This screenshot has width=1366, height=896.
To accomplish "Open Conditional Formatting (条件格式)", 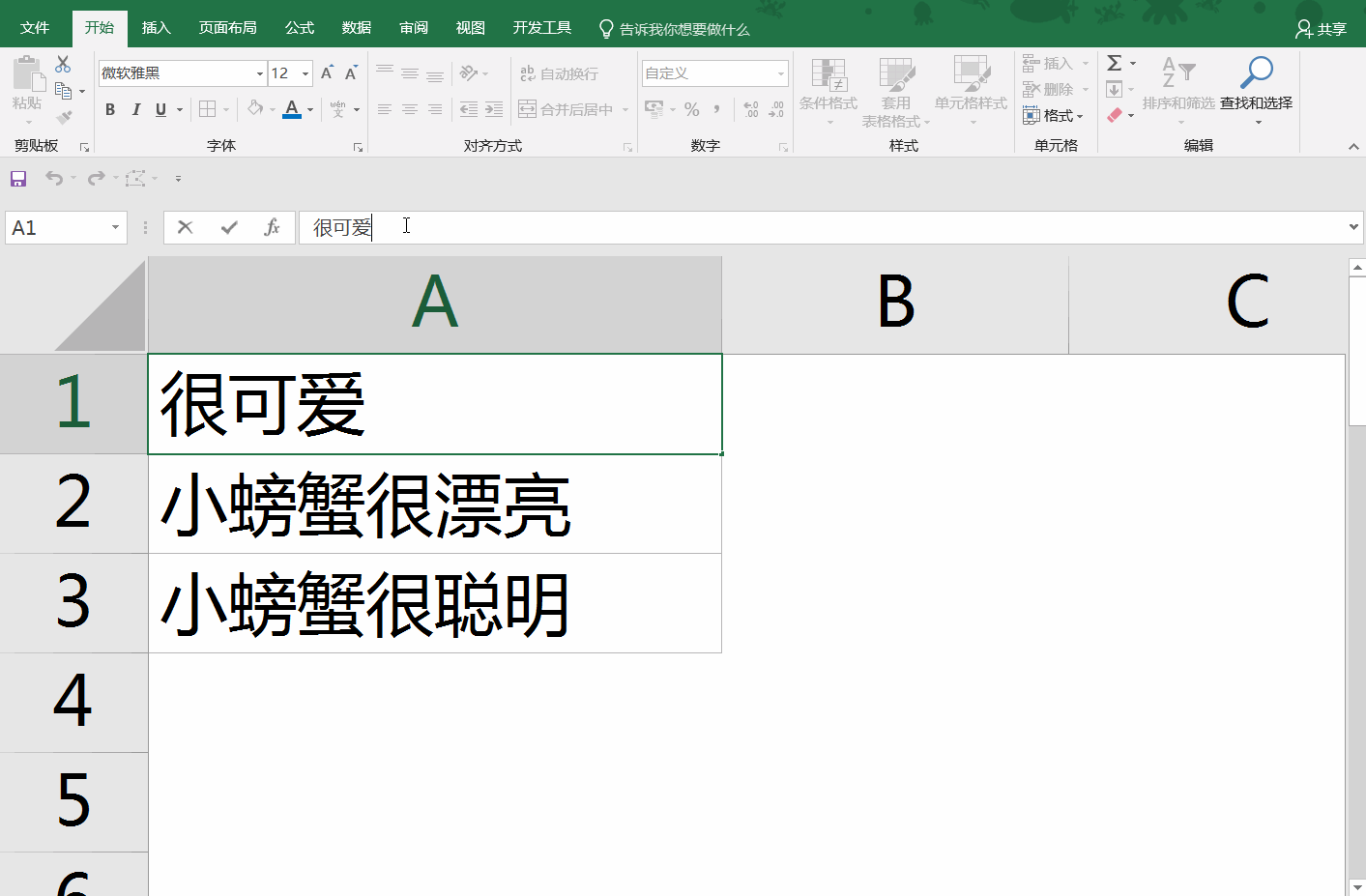I will [x=828, y=91].
